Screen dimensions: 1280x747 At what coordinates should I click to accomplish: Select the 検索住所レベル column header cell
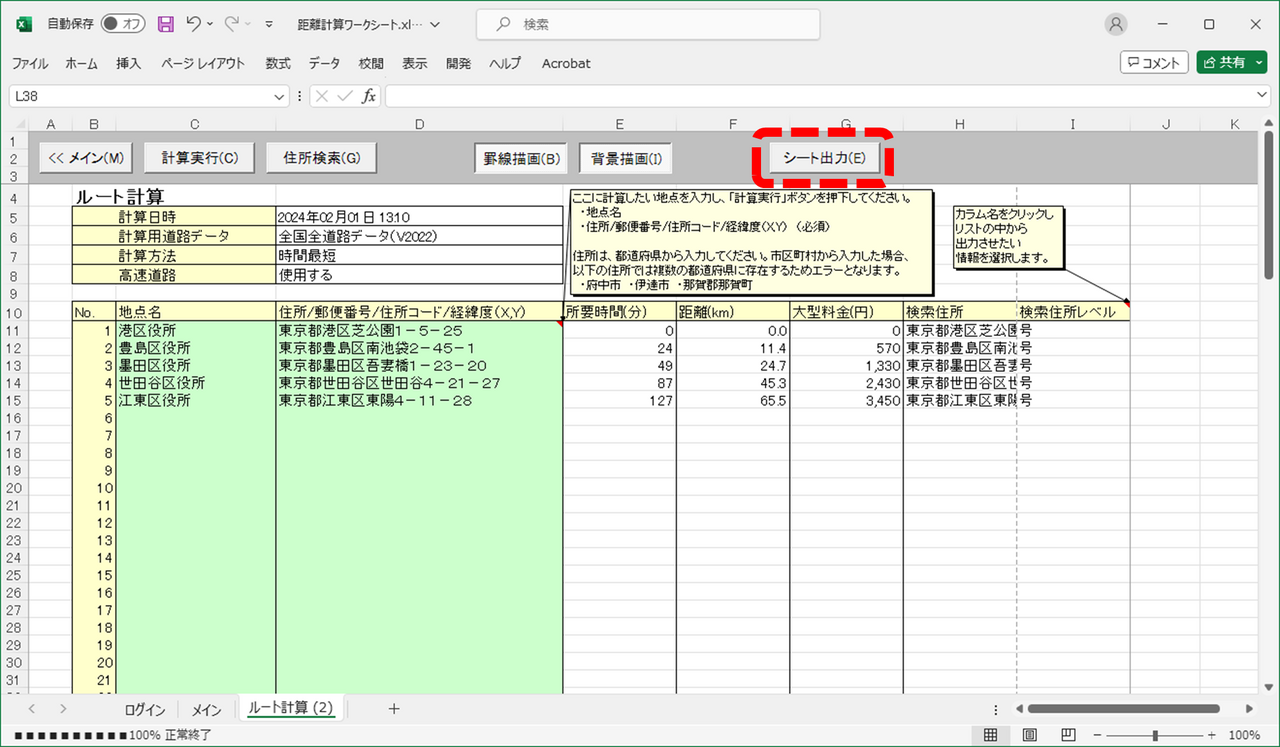pos(1073,311)
